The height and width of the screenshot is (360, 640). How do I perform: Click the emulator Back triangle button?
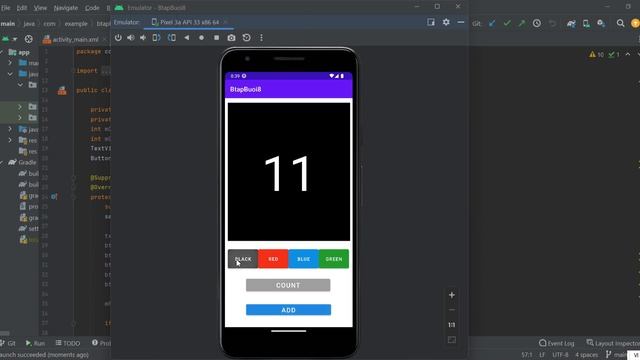pyautogui.click(x=187, y=38)
